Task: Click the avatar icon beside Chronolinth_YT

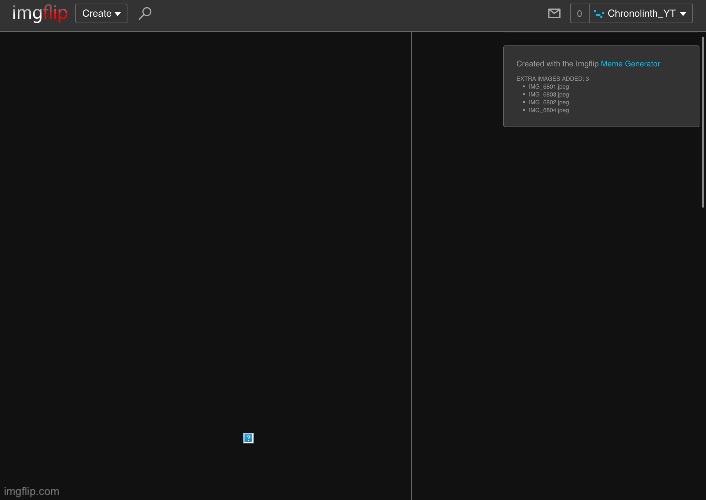Action: (x=599, y=14)
